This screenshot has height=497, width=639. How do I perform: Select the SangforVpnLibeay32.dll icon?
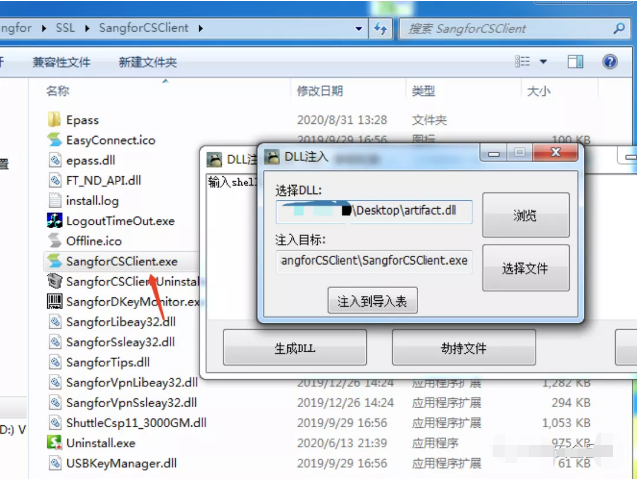[x=55, y=382]
